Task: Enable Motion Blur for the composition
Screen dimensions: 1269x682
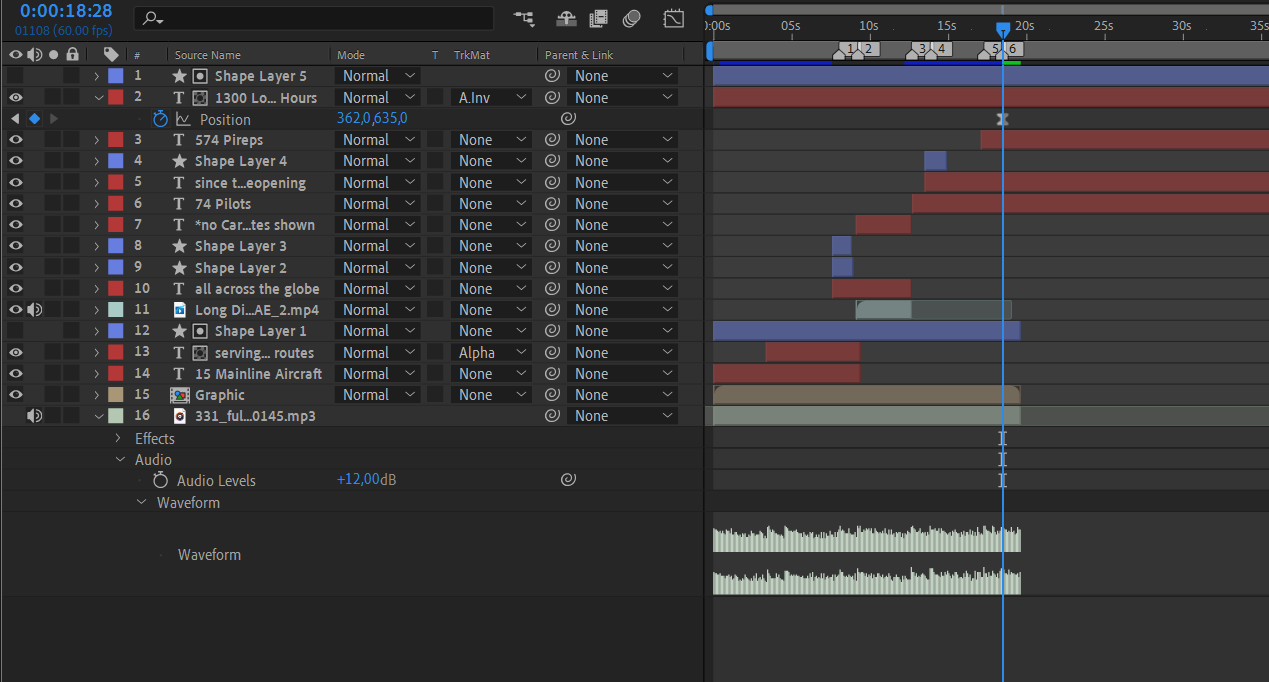Action: [x=631, y=18]
